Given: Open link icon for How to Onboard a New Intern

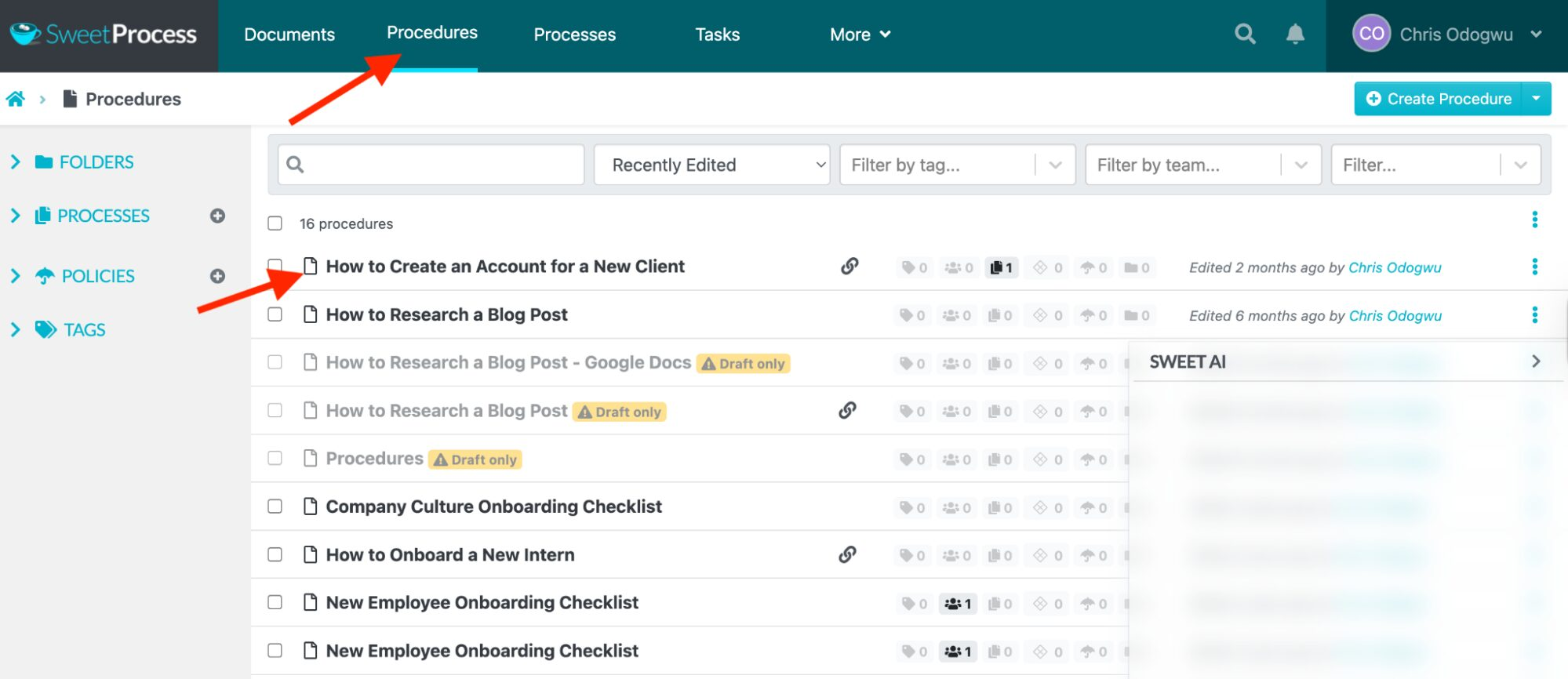Looking at the screenshot, I should tap(847, 554).
